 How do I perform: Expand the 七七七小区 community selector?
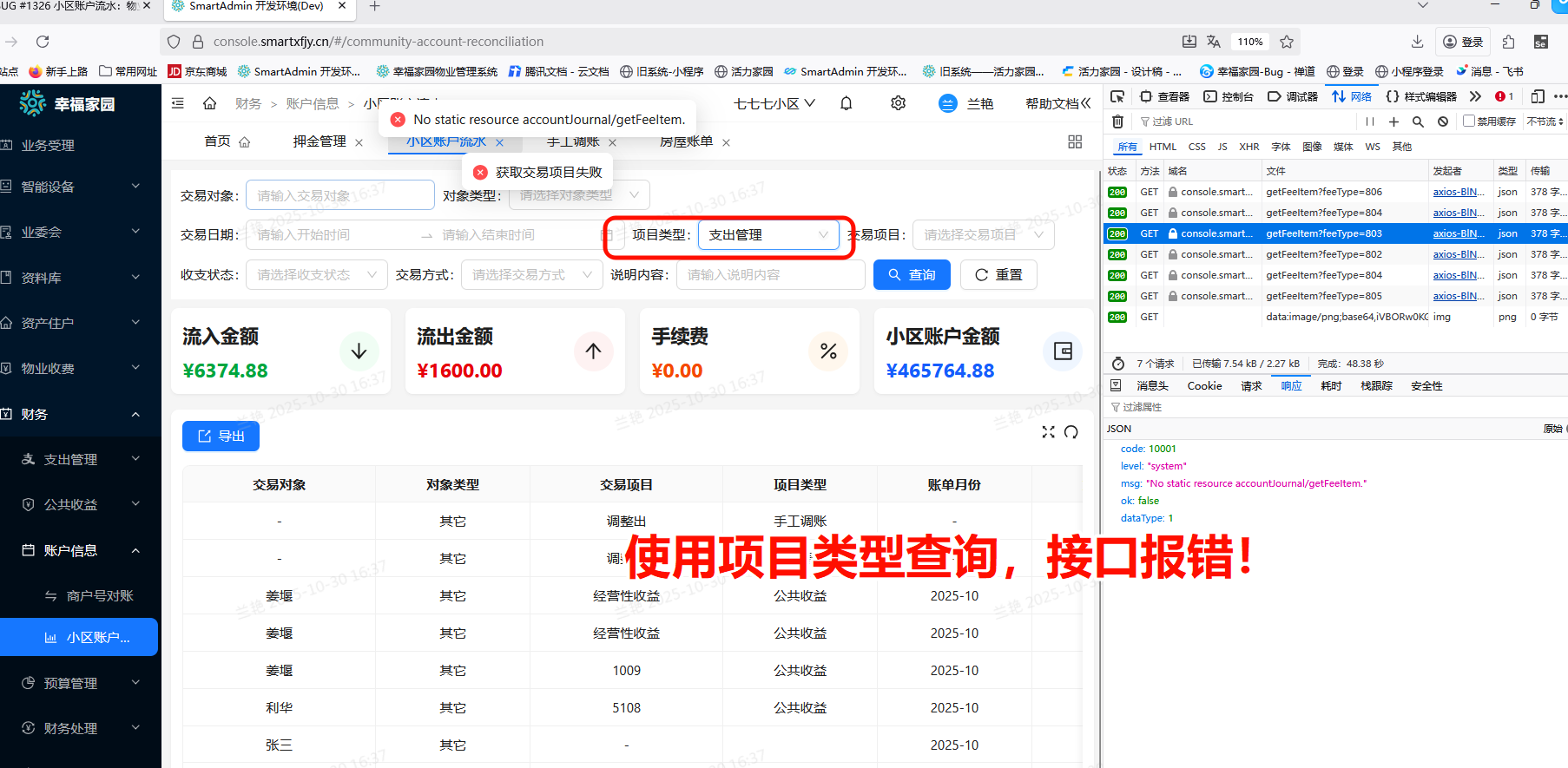(x=774, y=103)
